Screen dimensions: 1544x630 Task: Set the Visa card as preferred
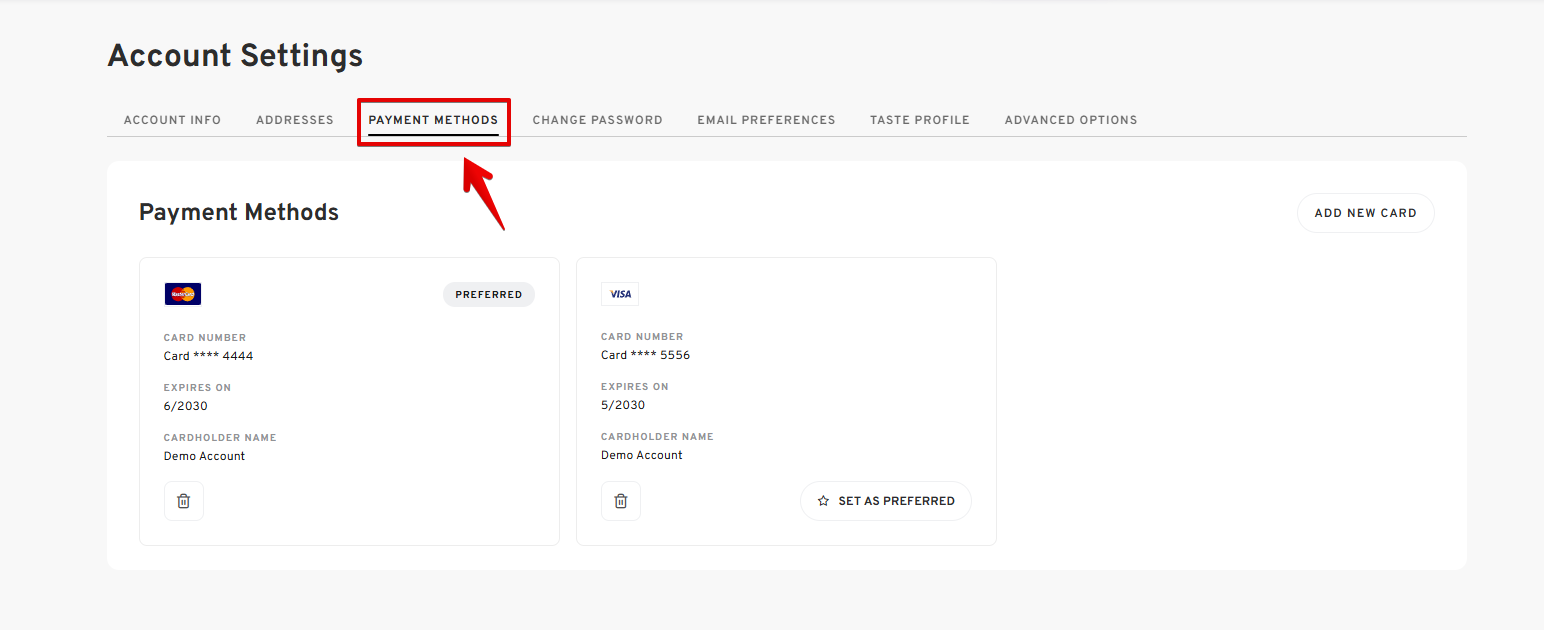pos(885,501)
